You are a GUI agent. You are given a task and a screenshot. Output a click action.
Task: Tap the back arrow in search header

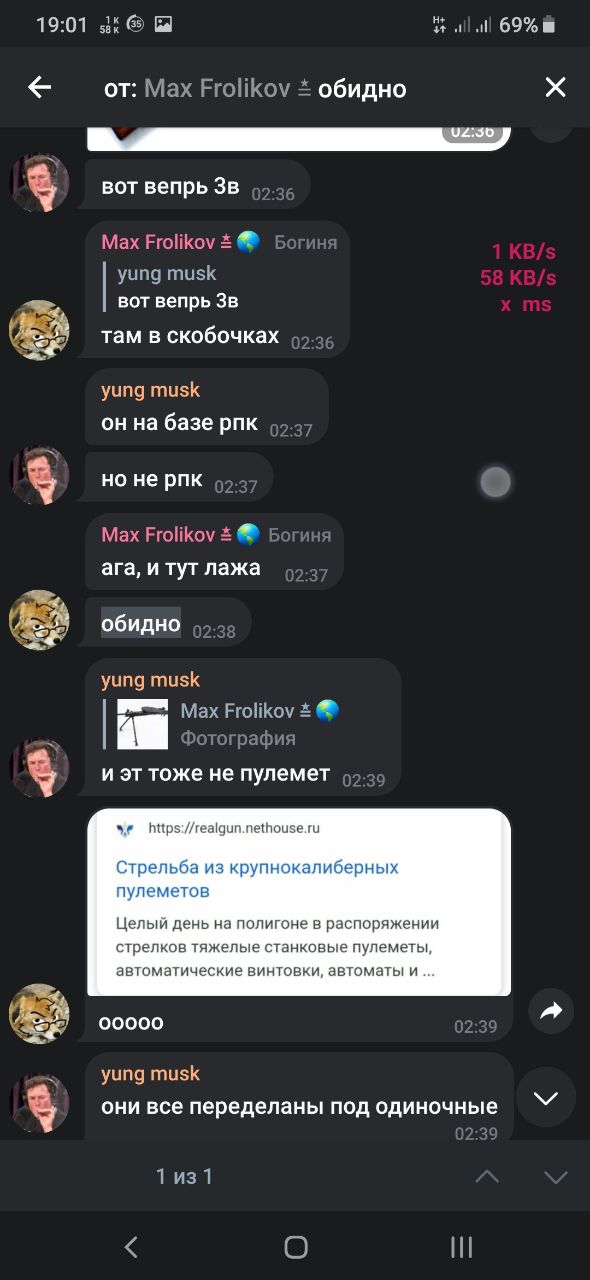pyautogui.click(x=39, y=88)
